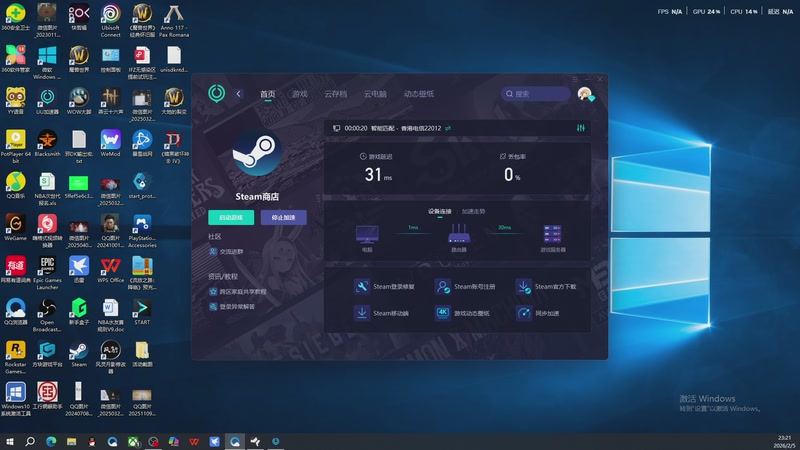The width and height of the screenshot is (800, 450).
Task: Open Steam账号注册 tool
Action: pos(465,287)
